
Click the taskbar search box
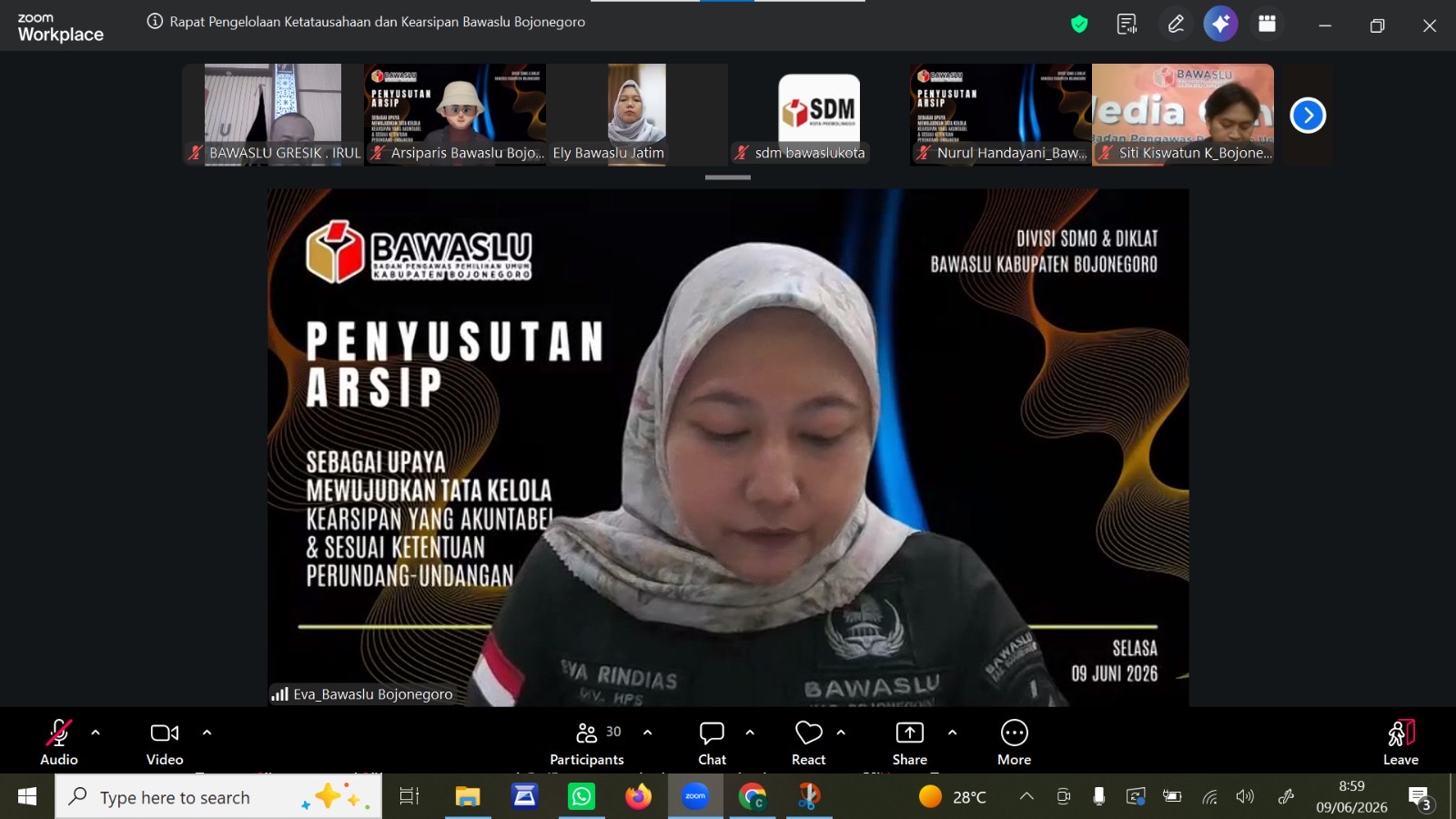pos(218,797)
